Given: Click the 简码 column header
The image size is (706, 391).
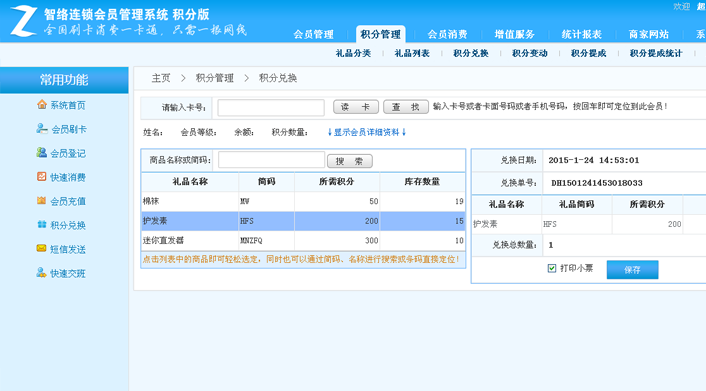Looking at the screenshot, I should tap(267, 182).
